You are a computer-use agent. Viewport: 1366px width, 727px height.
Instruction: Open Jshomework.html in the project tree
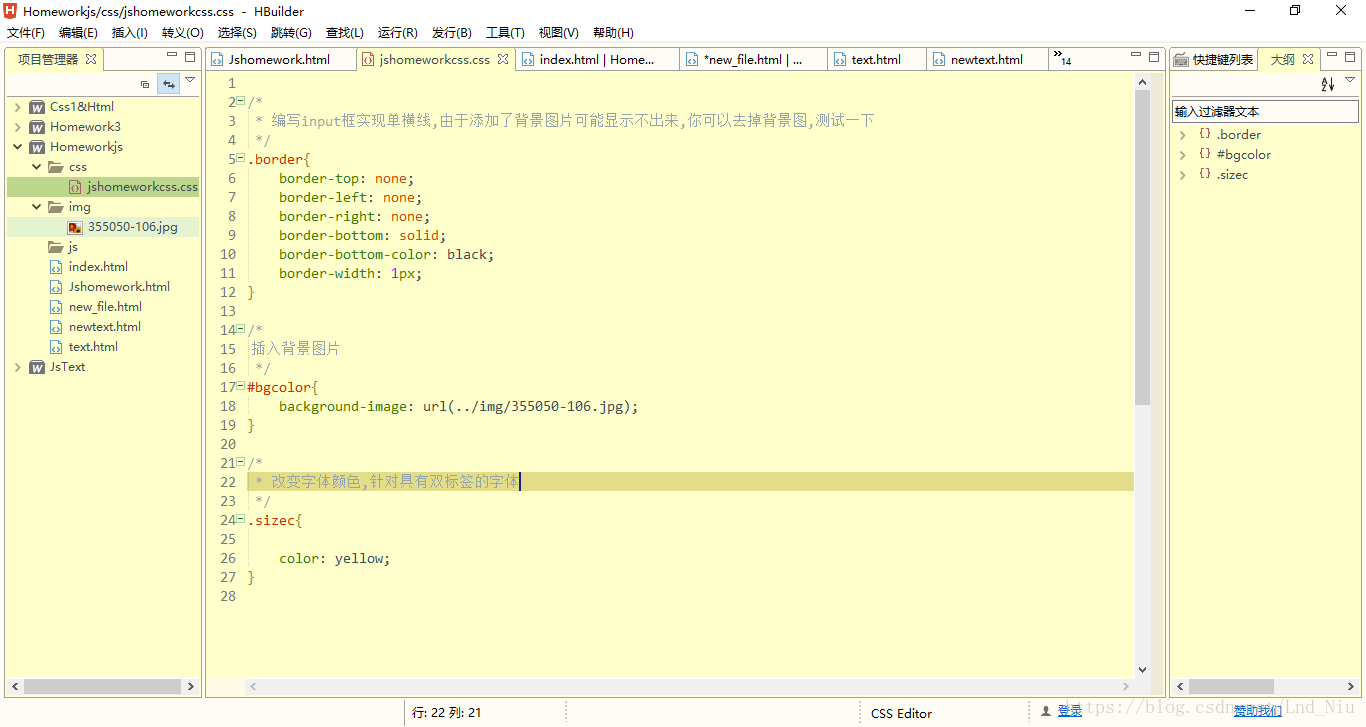(x=119, y=287)
